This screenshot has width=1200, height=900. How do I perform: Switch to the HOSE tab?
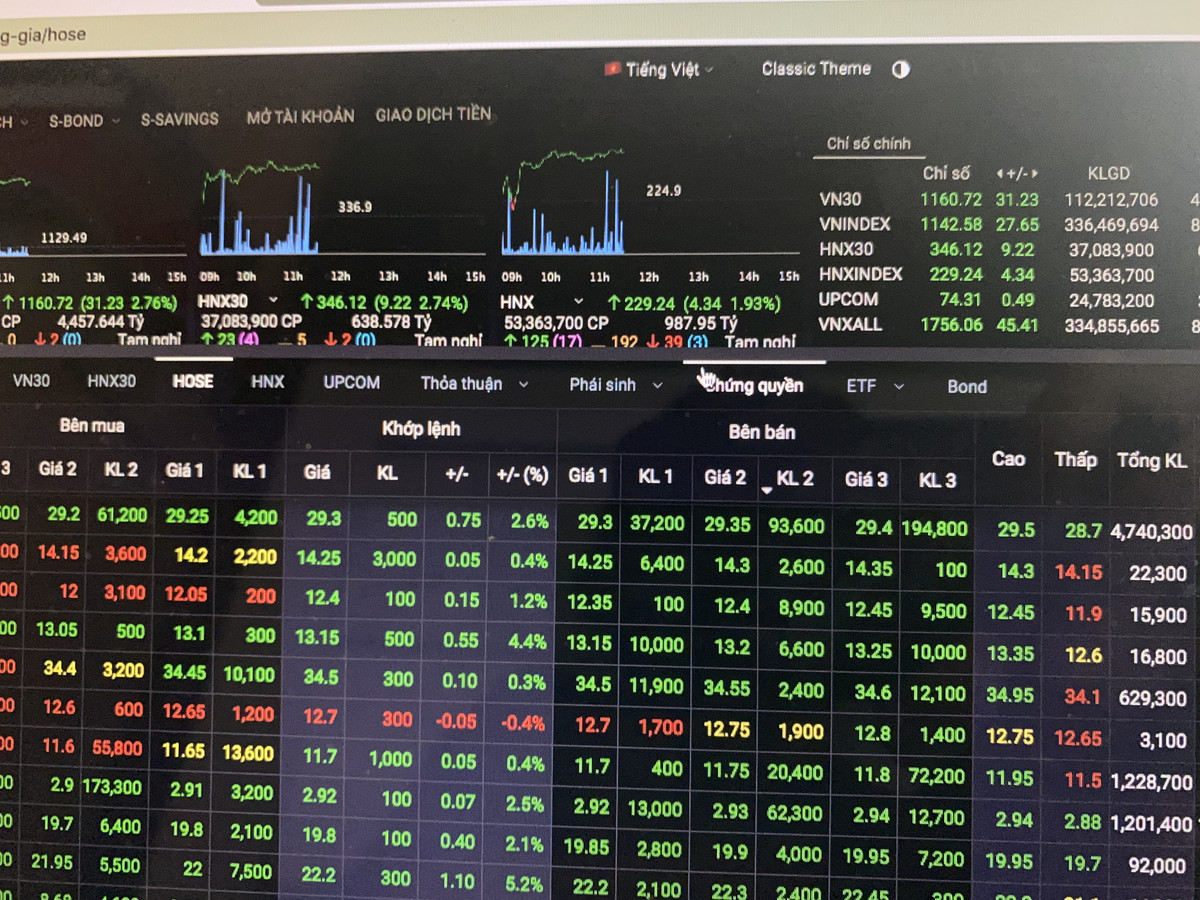(192, 381)
